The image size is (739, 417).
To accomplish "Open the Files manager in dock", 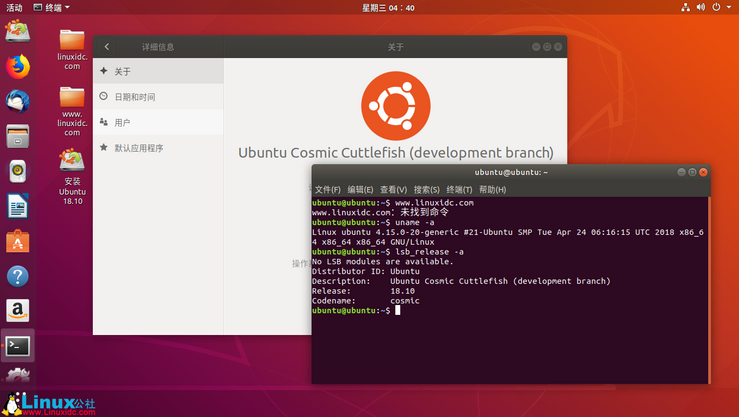I will (18, 136).
